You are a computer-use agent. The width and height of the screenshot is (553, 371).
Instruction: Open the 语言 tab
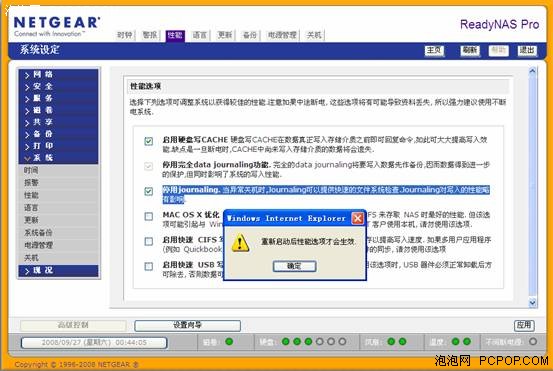pos(200,35)
